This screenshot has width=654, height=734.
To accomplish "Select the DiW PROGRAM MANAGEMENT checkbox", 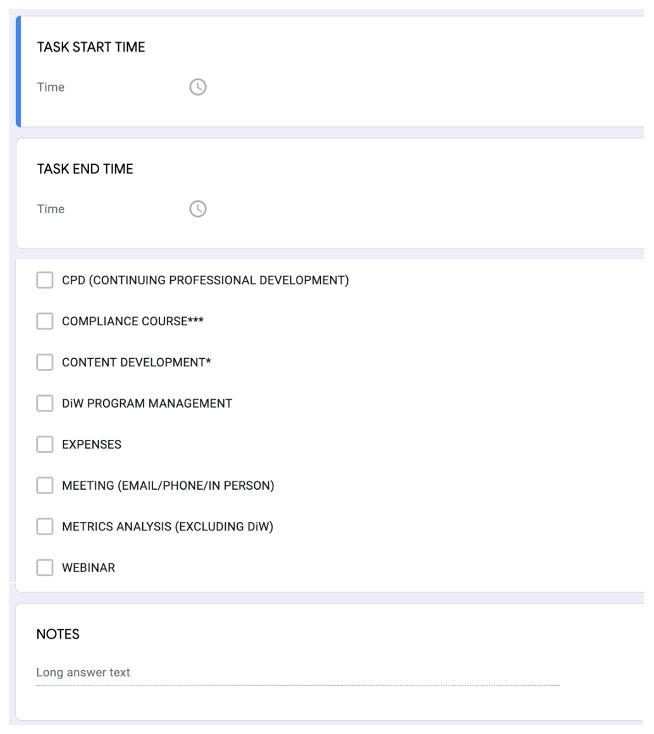I will pyautogui.click(x=45, y=403).
